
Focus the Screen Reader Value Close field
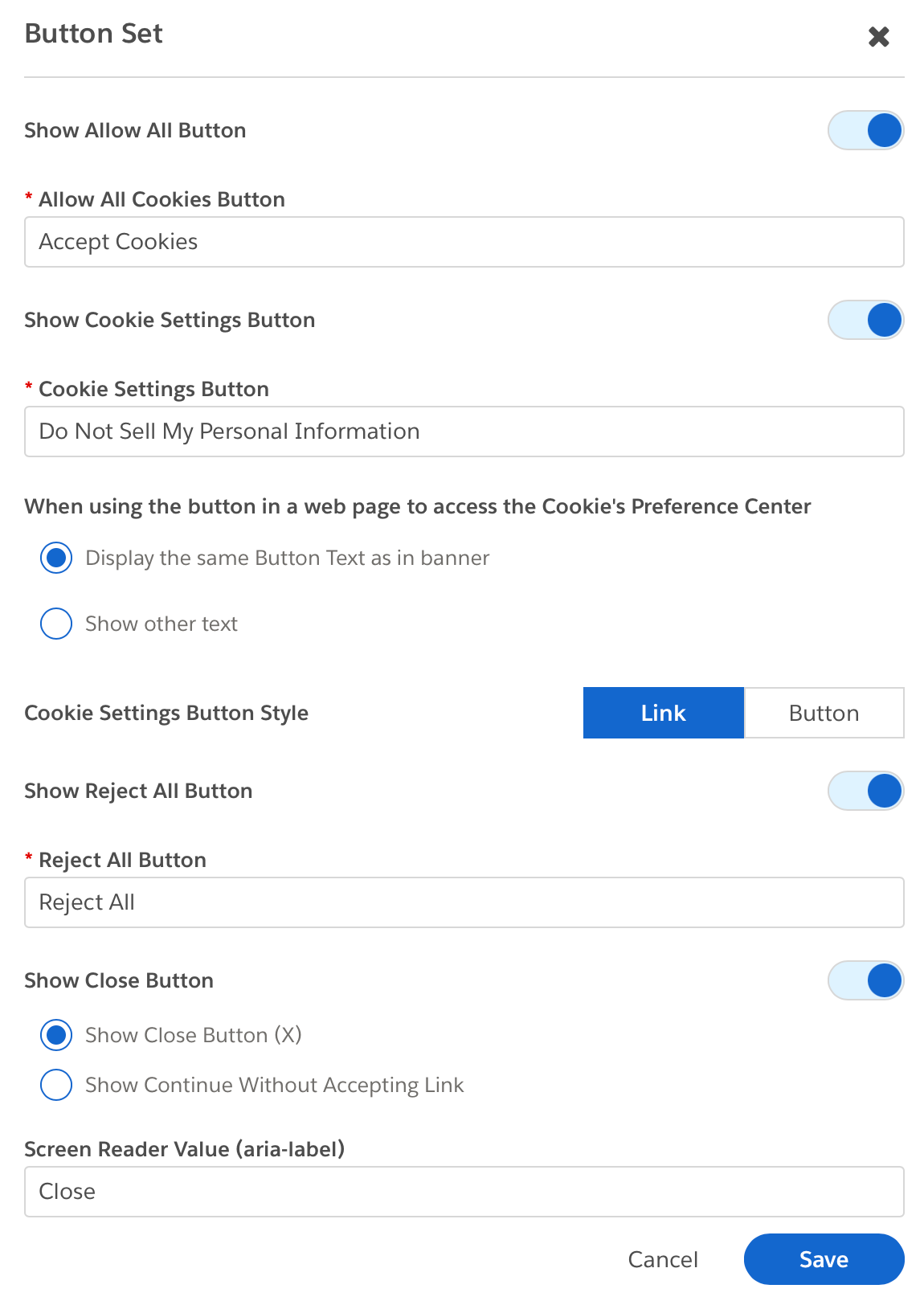pos(464,1192)
